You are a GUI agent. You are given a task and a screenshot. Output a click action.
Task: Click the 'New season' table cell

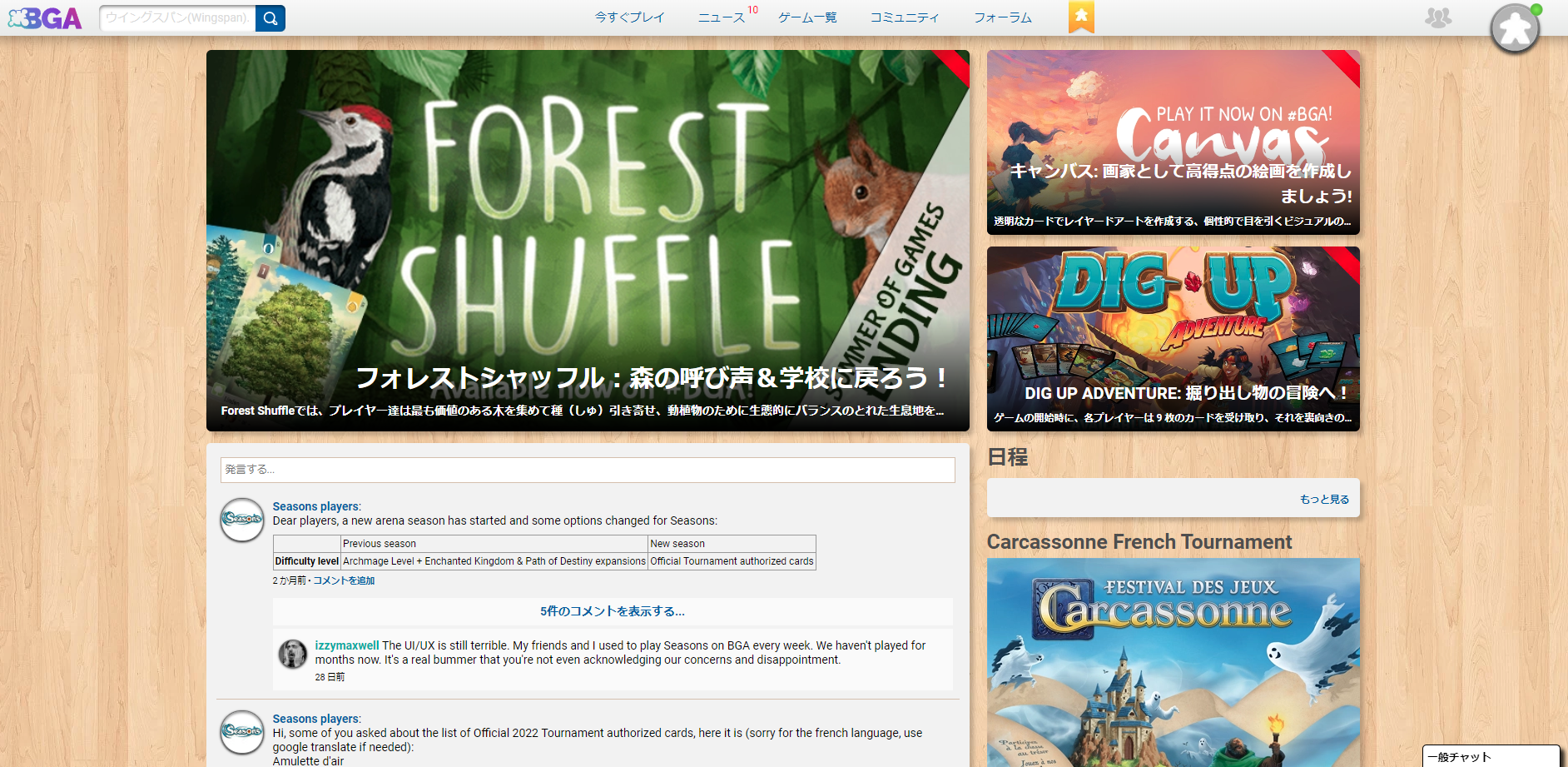(732, 544)
